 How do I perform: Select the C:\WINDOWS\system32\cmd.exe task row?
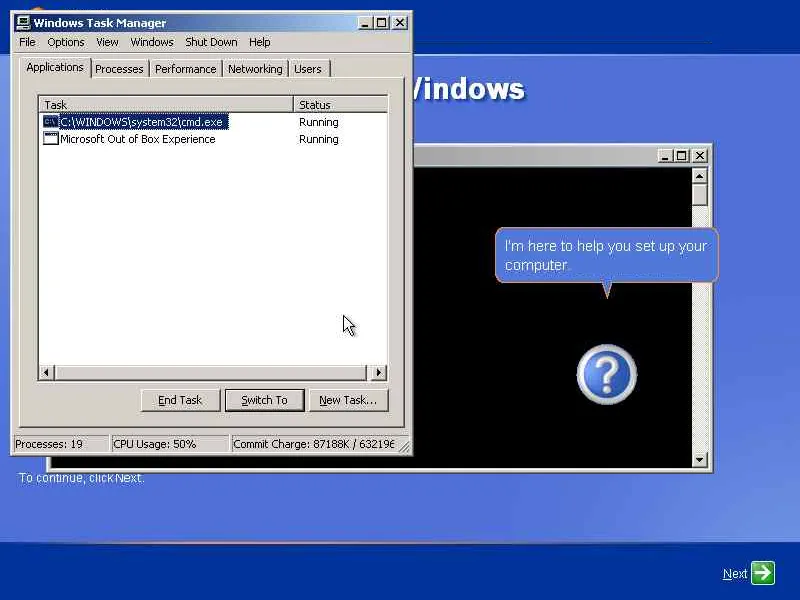point(213,122)
